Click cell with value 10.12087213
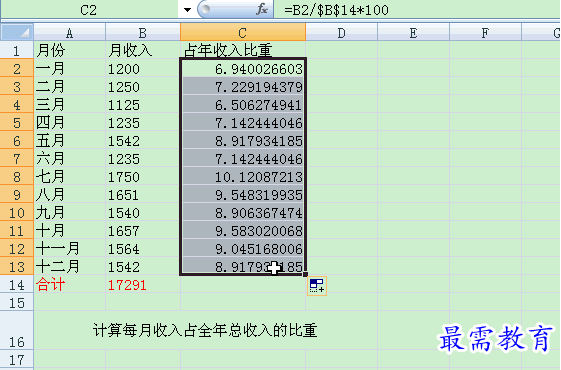 [x=243, y=177]
